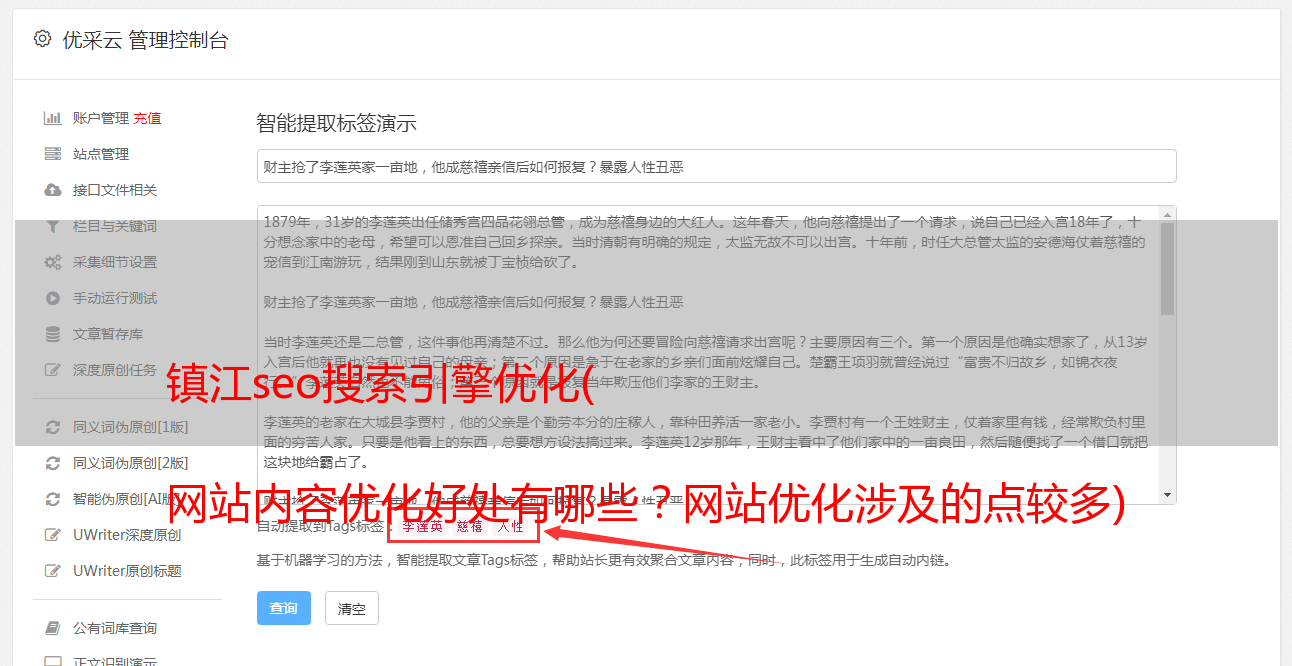Click the gears icon next to 采集细节设置
This screenshot has width=1292, height=666.
pyautogui.click(x=53, y=262)
